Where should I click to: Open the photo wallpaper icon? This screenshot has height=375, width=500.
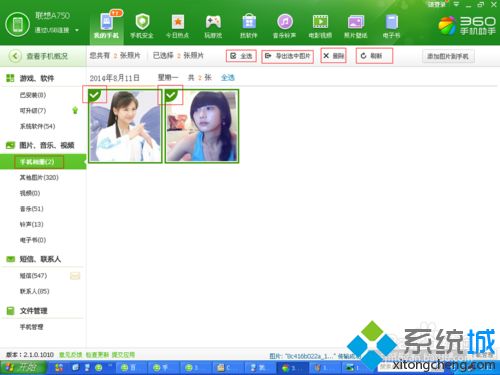click(356, 22)
